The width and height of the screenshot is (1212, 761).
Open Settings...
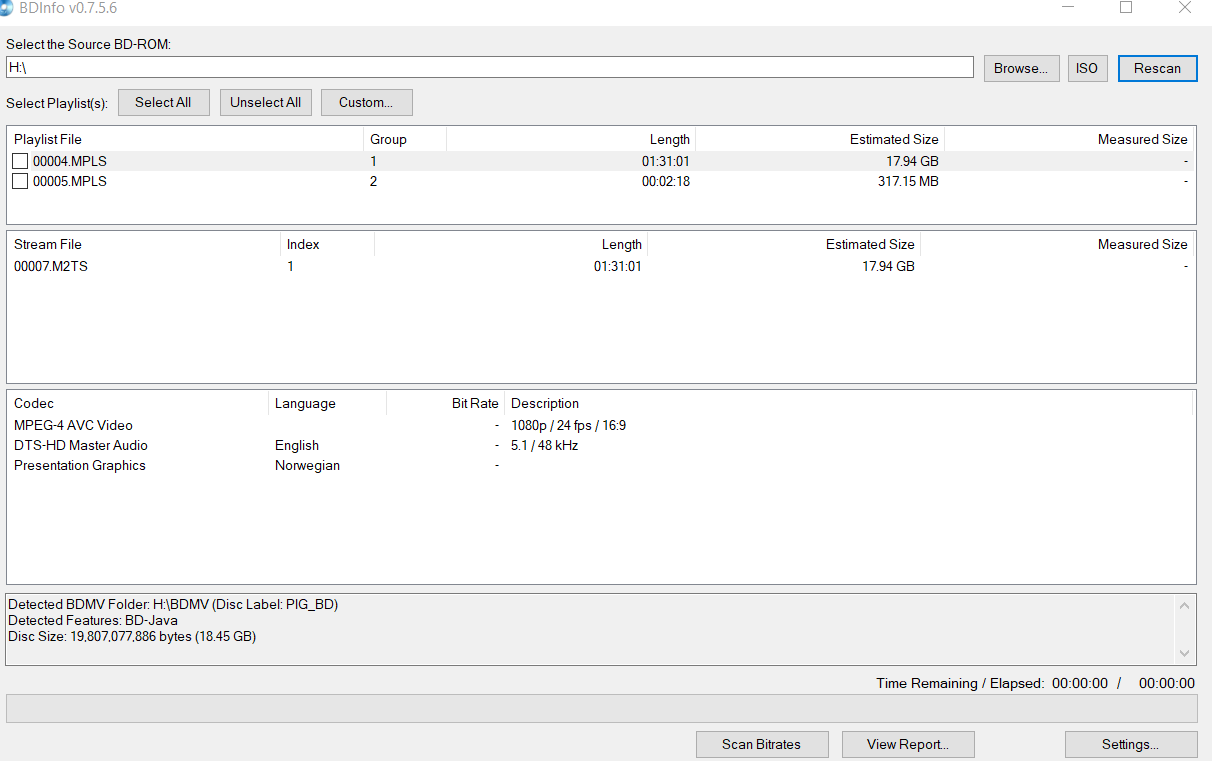tap(1131, 744)
